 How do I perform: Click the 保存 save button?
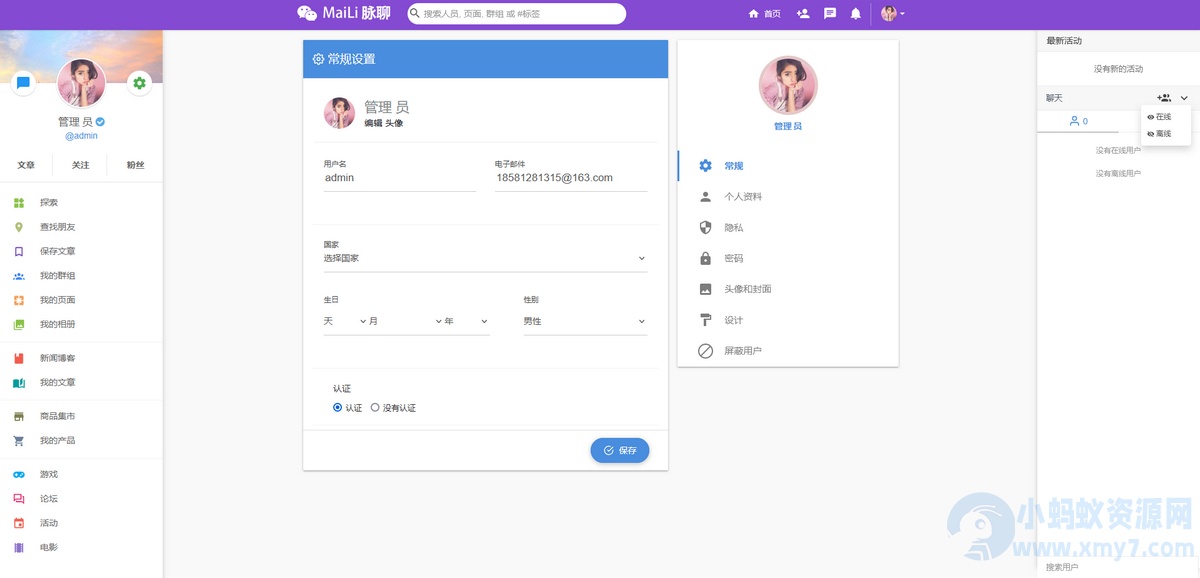[x=620, y=450]
